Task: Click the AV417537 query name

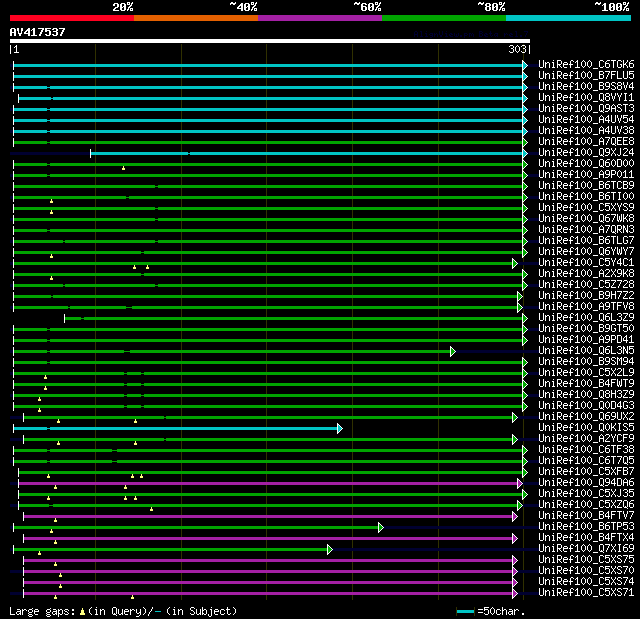Action: pyautogui.click(x=38, y=32)
